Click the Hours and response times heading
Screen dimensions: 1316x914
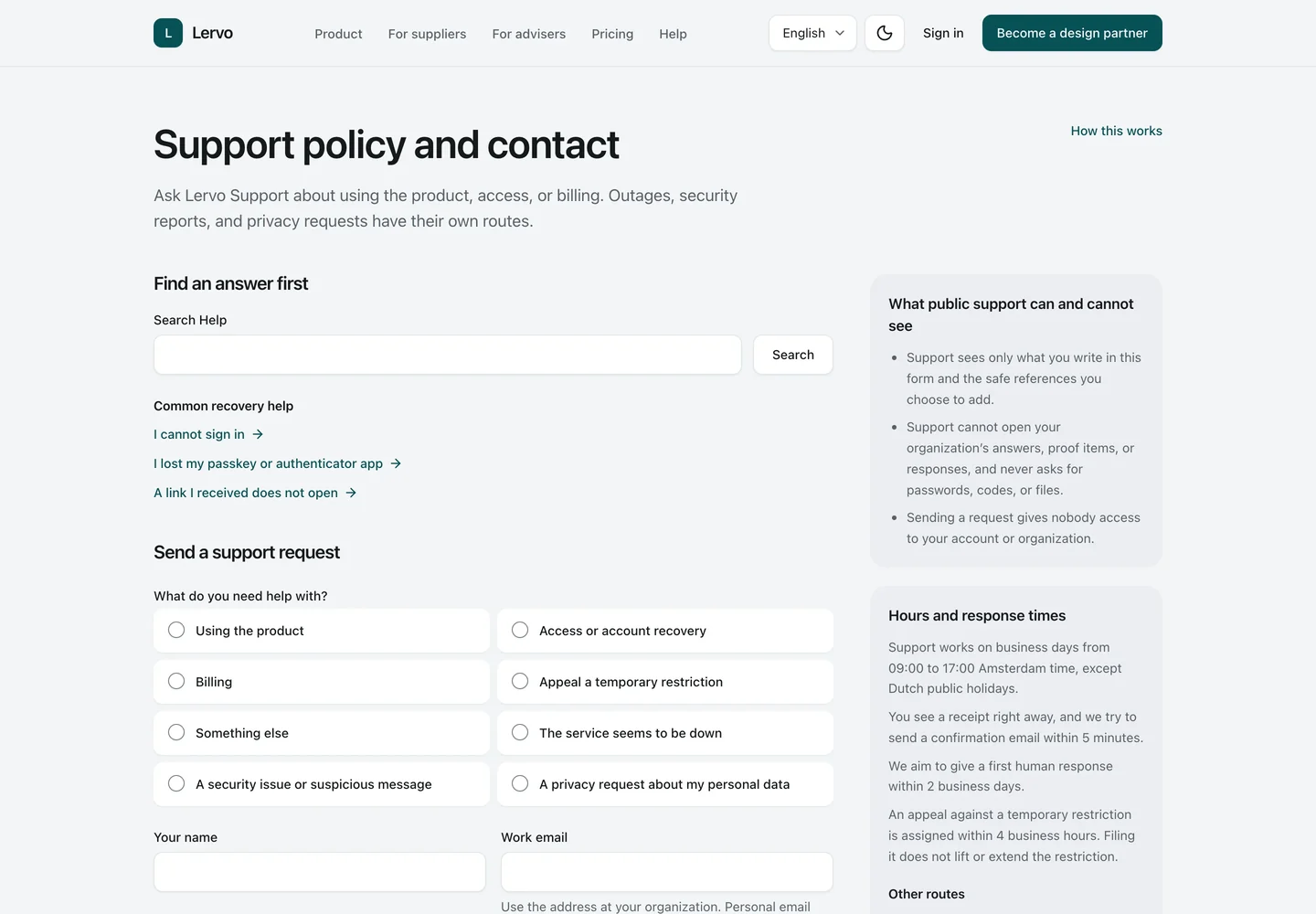pos(977,615)
